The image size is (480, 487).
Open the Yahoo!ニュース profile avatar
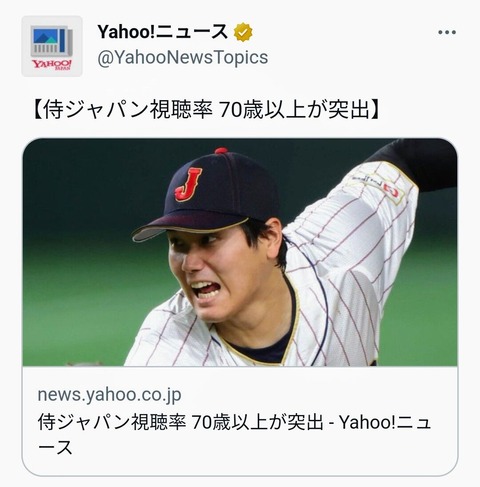point(52,46)
